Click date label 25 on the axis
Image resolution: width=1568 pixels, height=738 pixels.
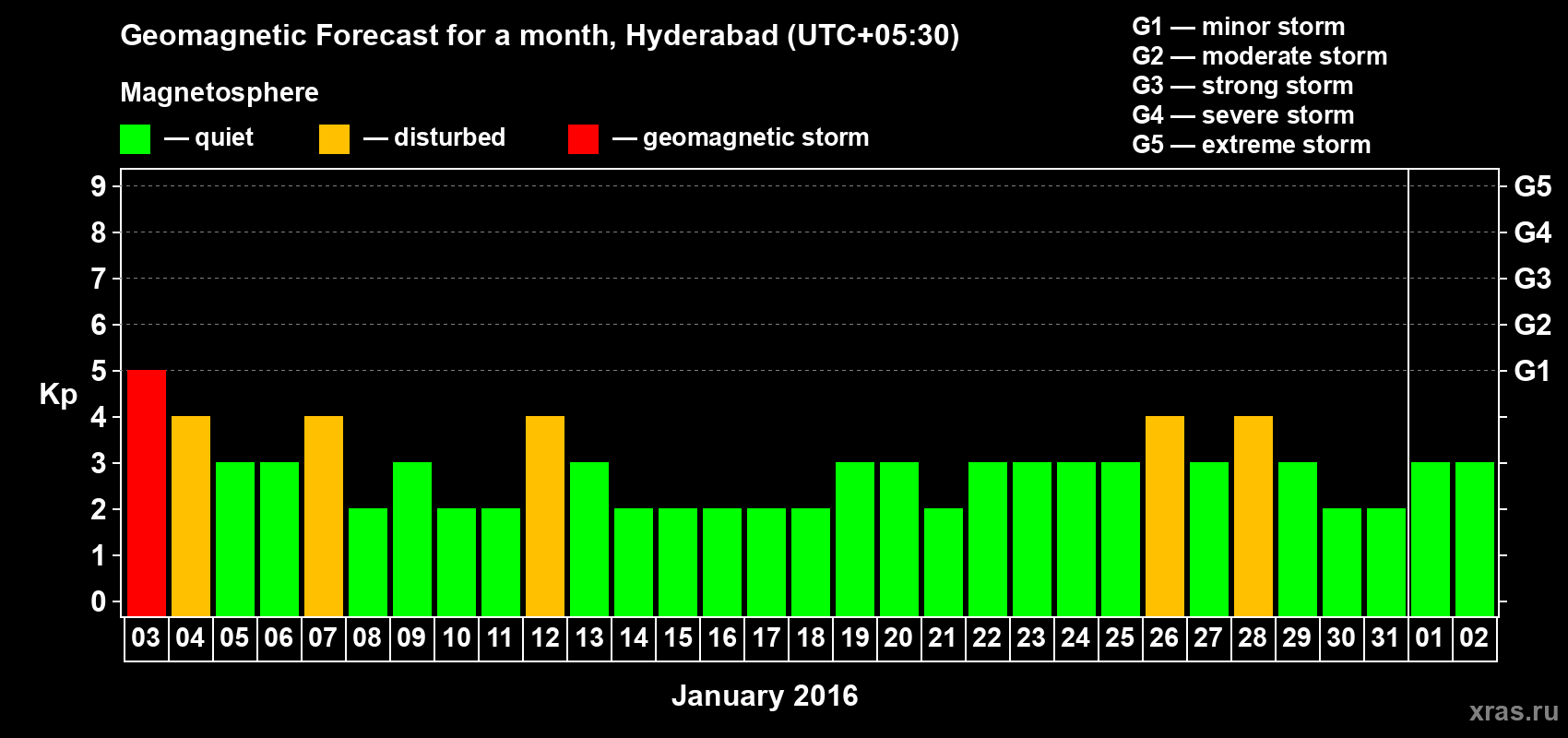(x=1120, y=638)
